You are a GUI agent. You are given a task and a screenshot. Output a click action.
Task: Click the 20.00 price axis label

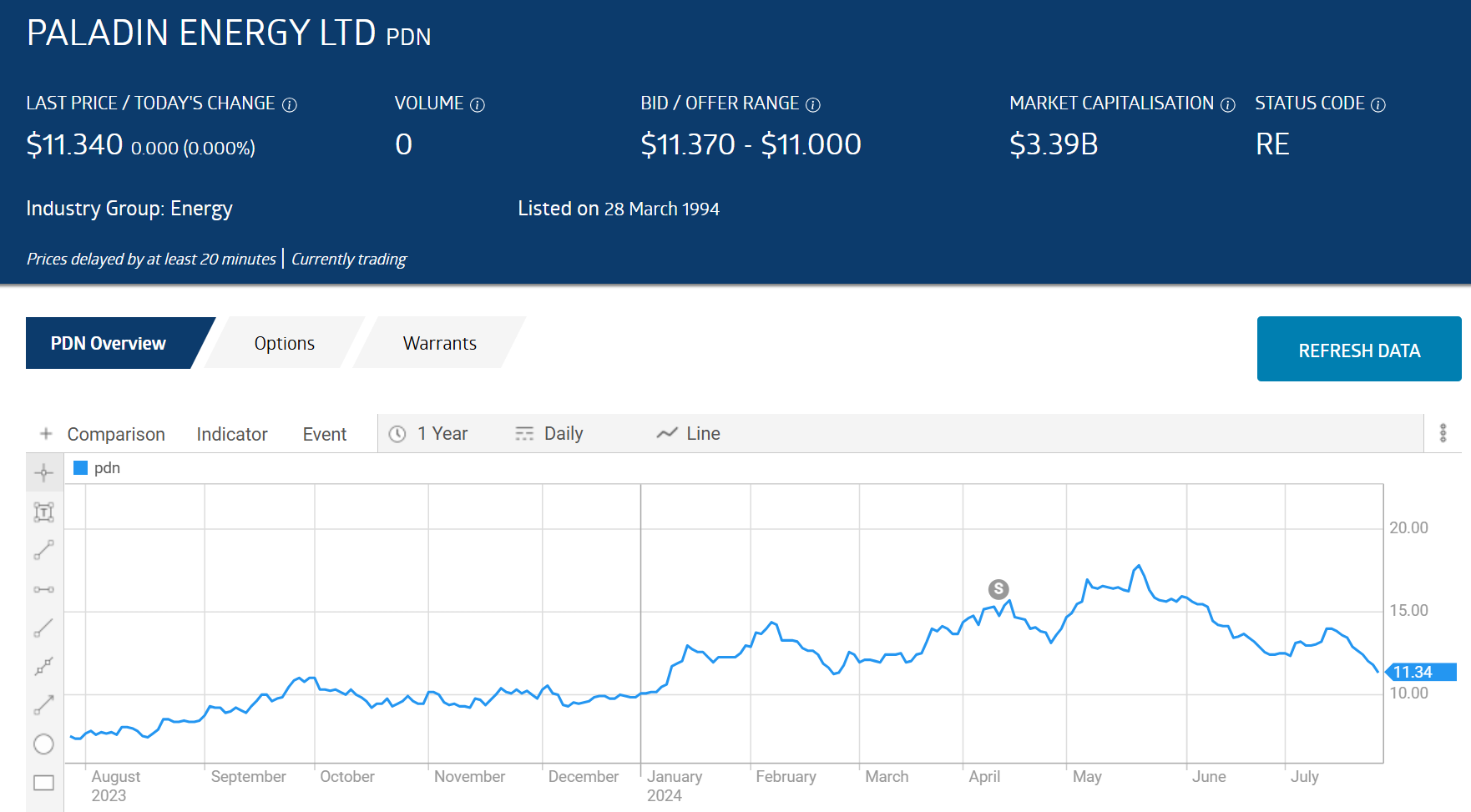(1408, 527)
